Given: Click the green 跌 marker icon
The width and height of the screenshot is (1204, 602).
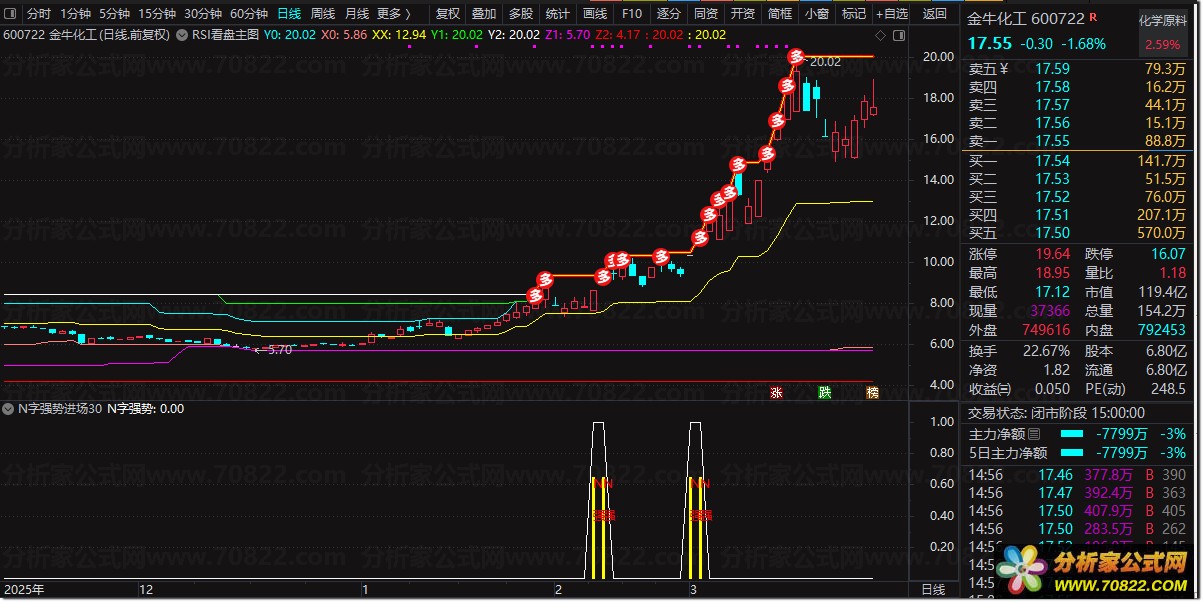Looking at the screenshot, I should (824, 393).
